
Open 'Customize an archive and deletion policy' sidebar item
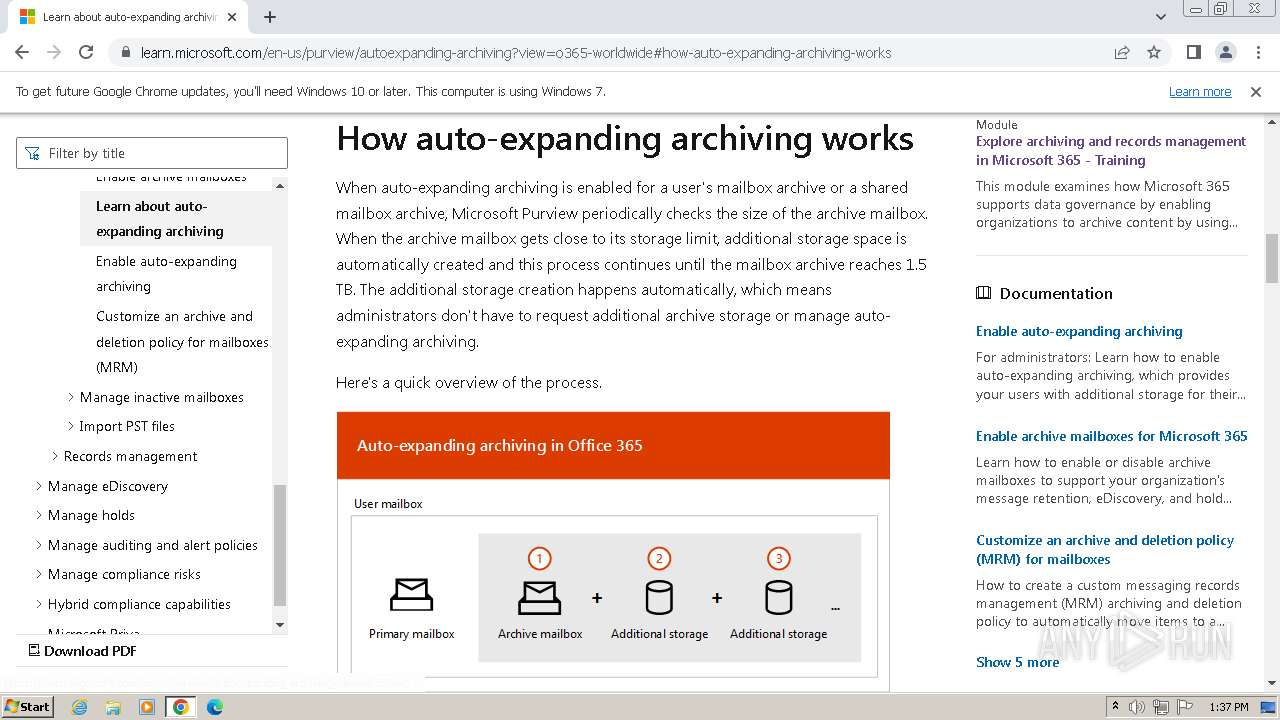(182, 342)
